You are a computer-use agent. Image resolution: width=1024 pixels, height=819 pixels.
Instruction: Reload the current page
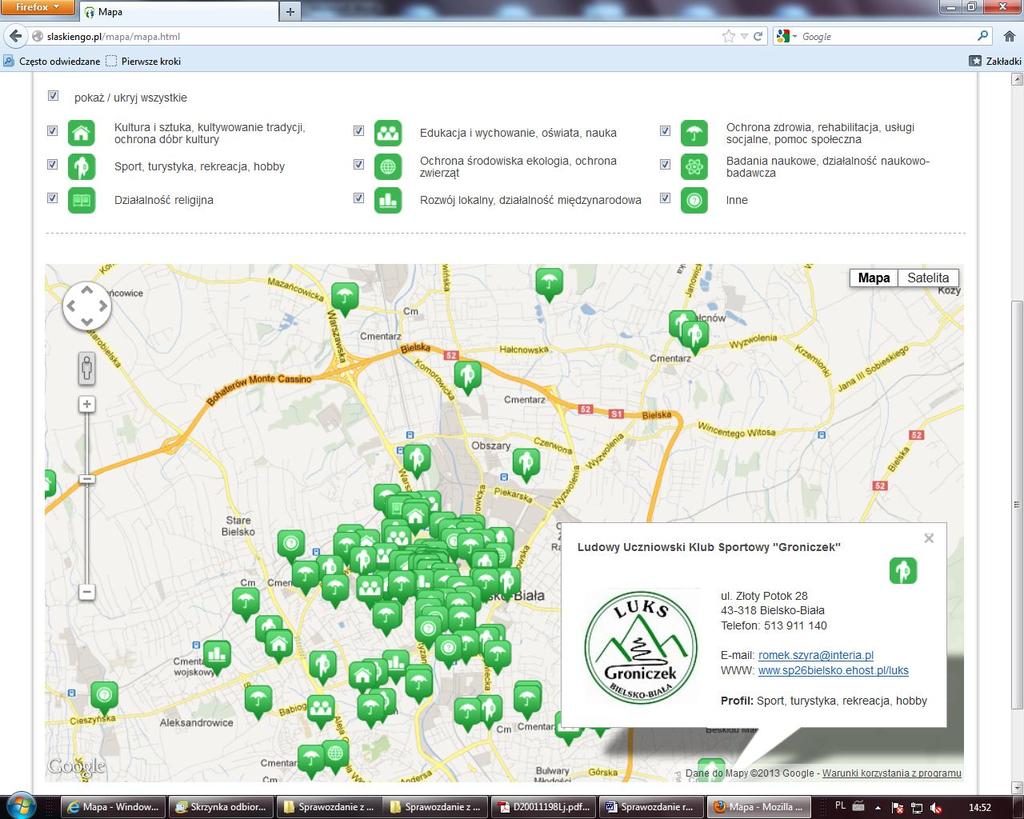[x=758, y=37]
